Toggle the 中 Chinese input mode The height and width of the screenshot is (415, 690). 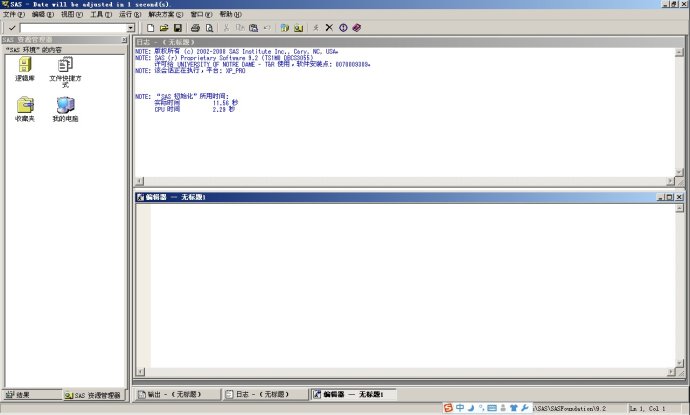click(460, 408)
